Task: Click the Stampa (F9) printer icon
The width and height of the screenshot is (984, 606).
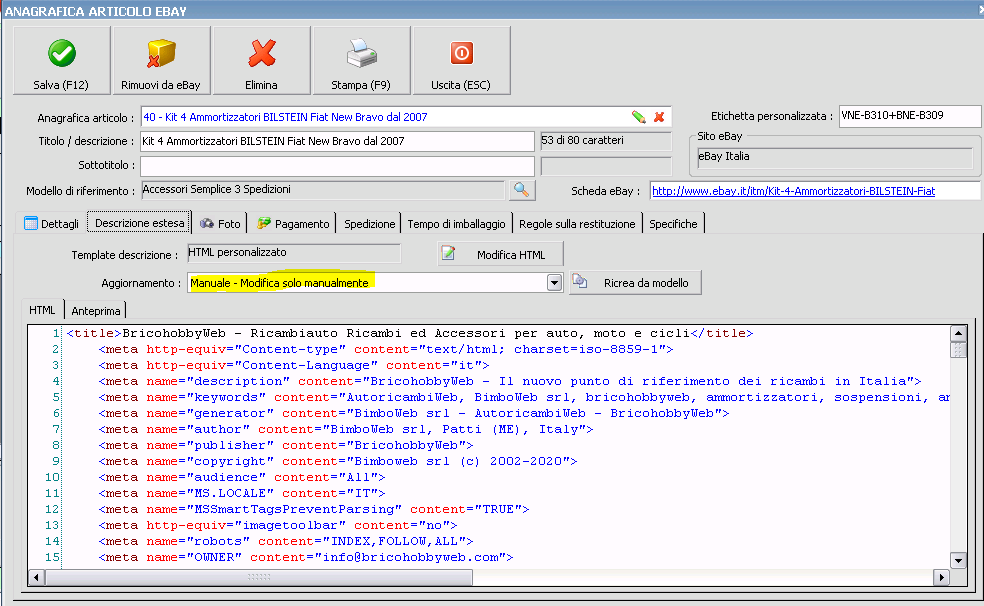Action: click(361, 53)
